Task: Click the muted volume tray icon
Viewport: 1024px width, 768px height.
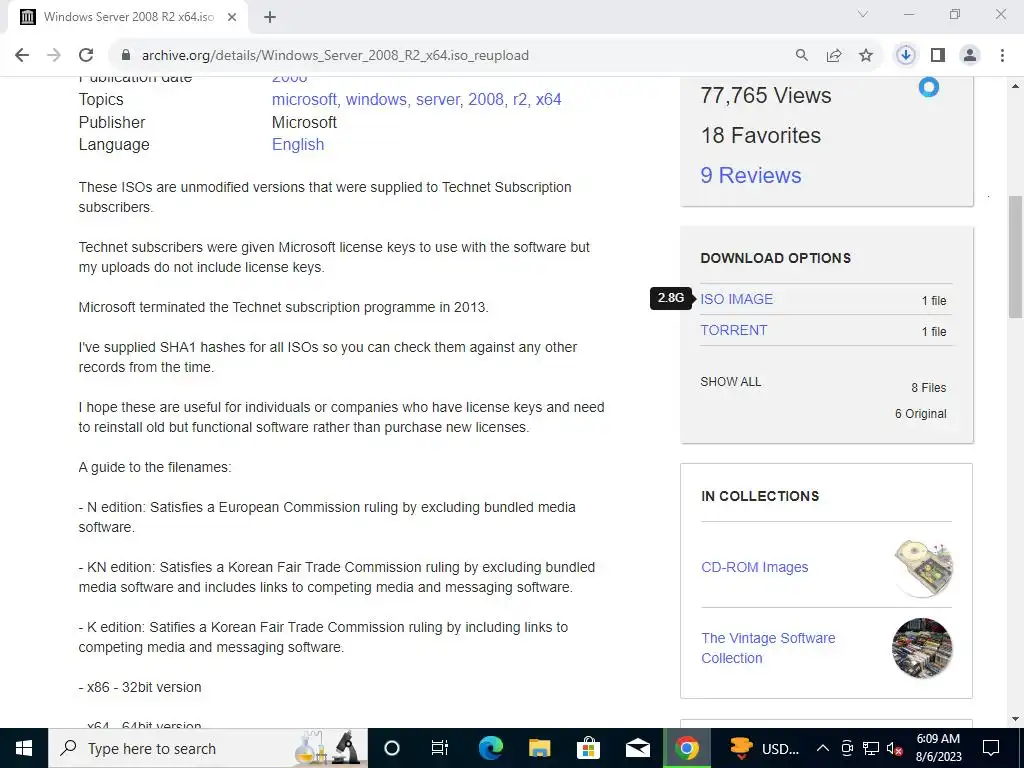Action: tap(894, 748)
